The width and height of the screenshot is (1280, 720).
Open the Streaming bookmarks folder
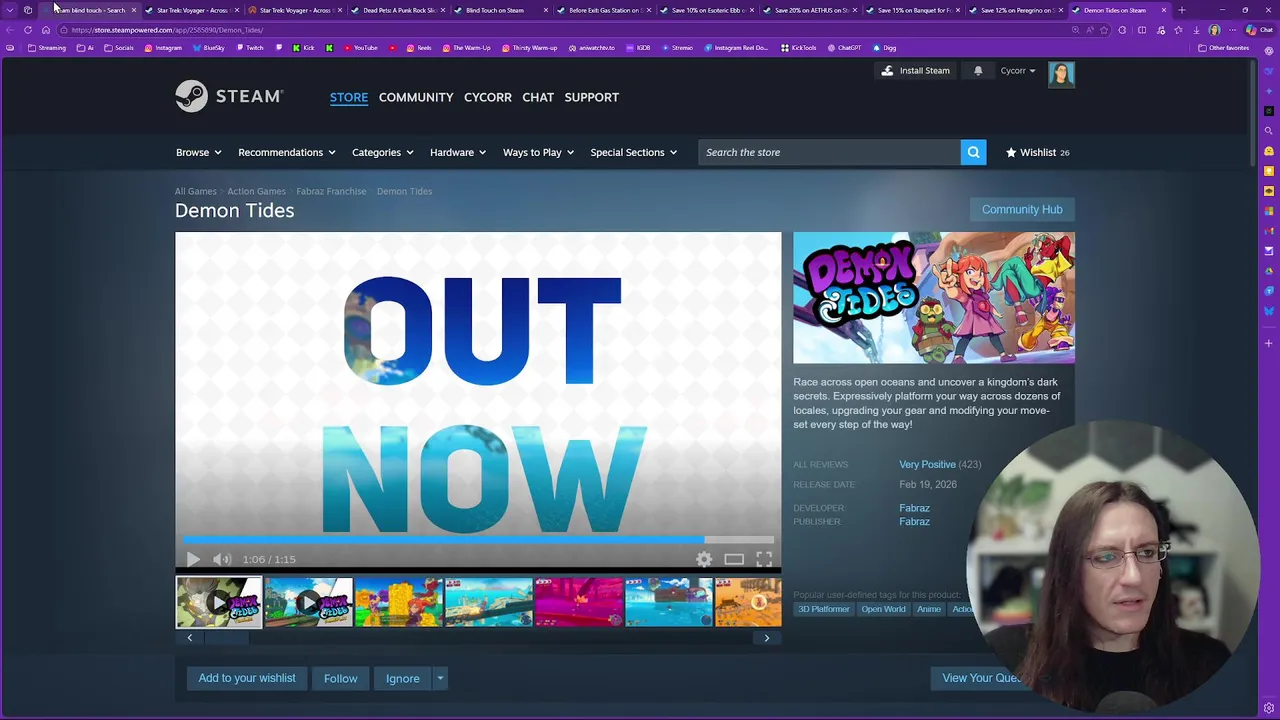click(x=46, y=48)
